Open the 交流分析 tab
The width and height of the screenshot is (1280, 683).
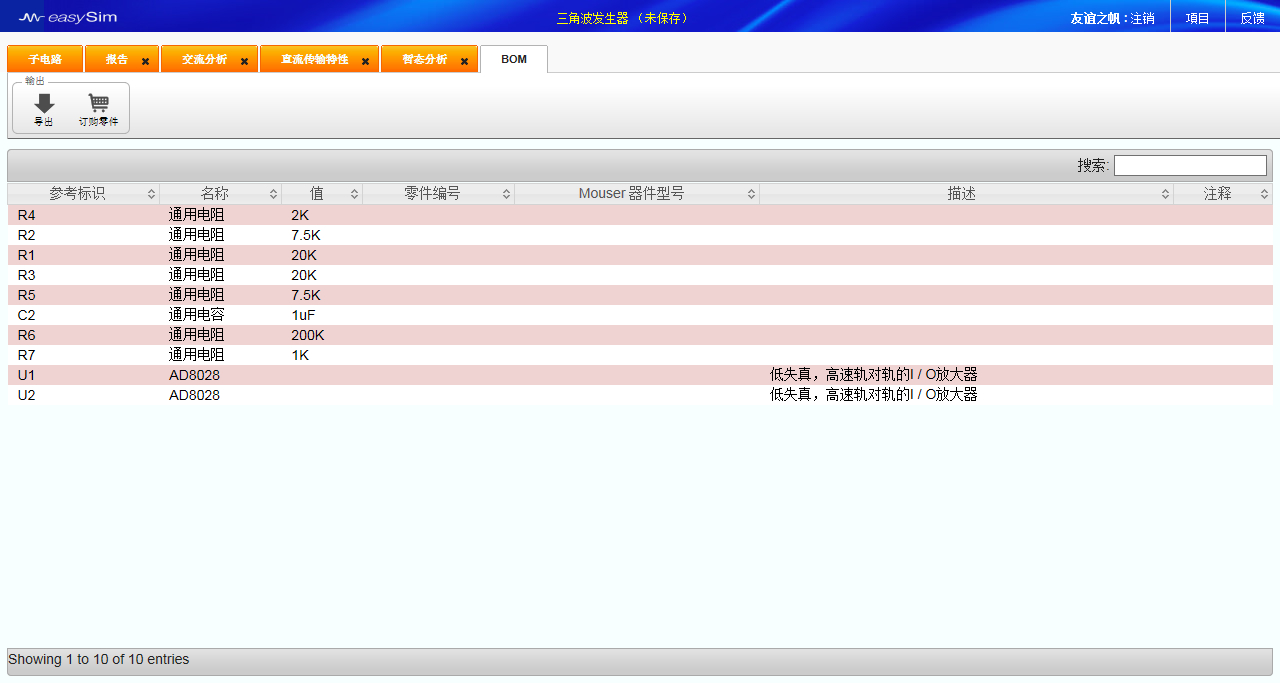[204, 59]
